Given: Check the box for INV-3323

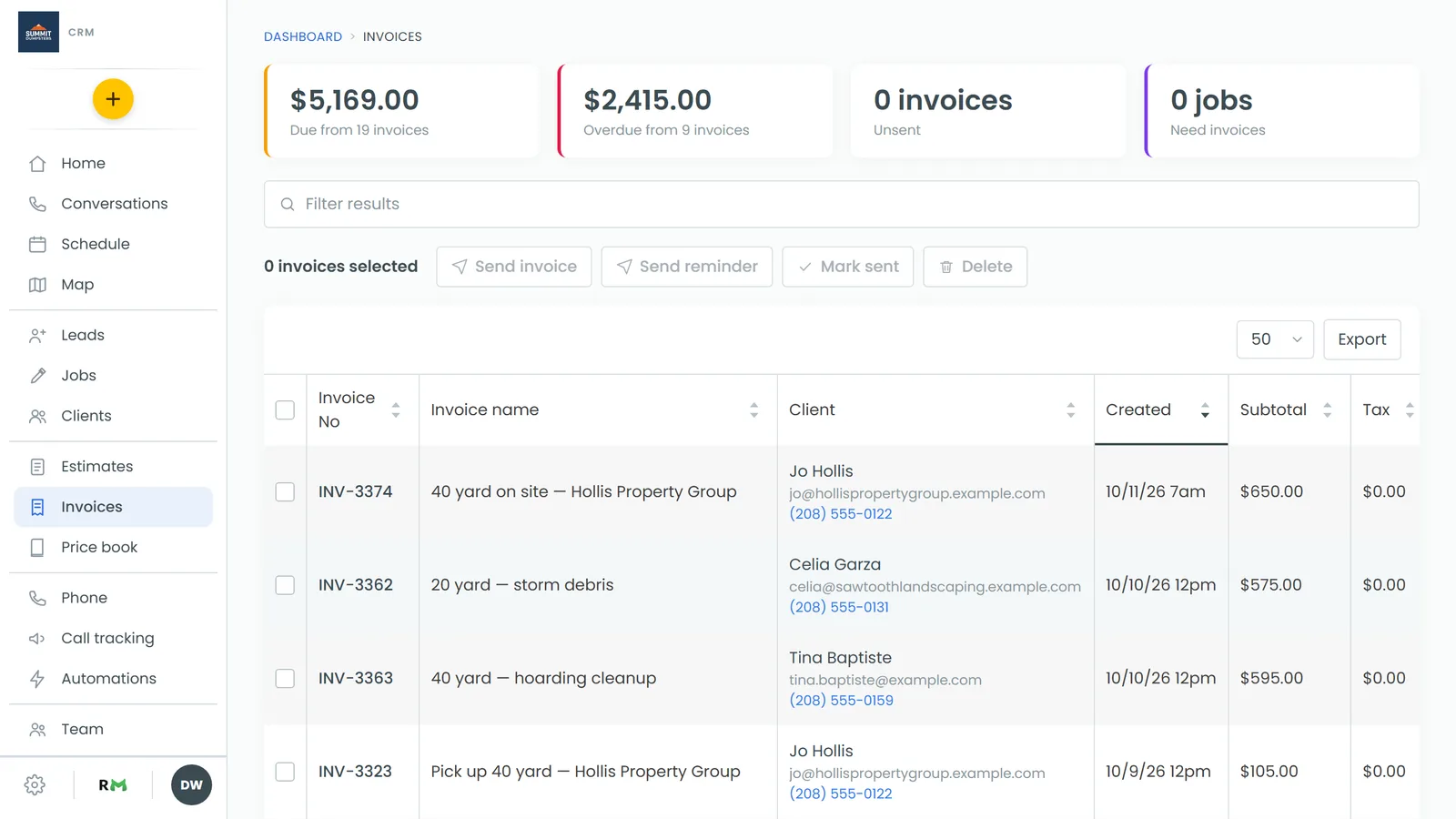Looking at the screenshot, I should (x=285, y=772).
